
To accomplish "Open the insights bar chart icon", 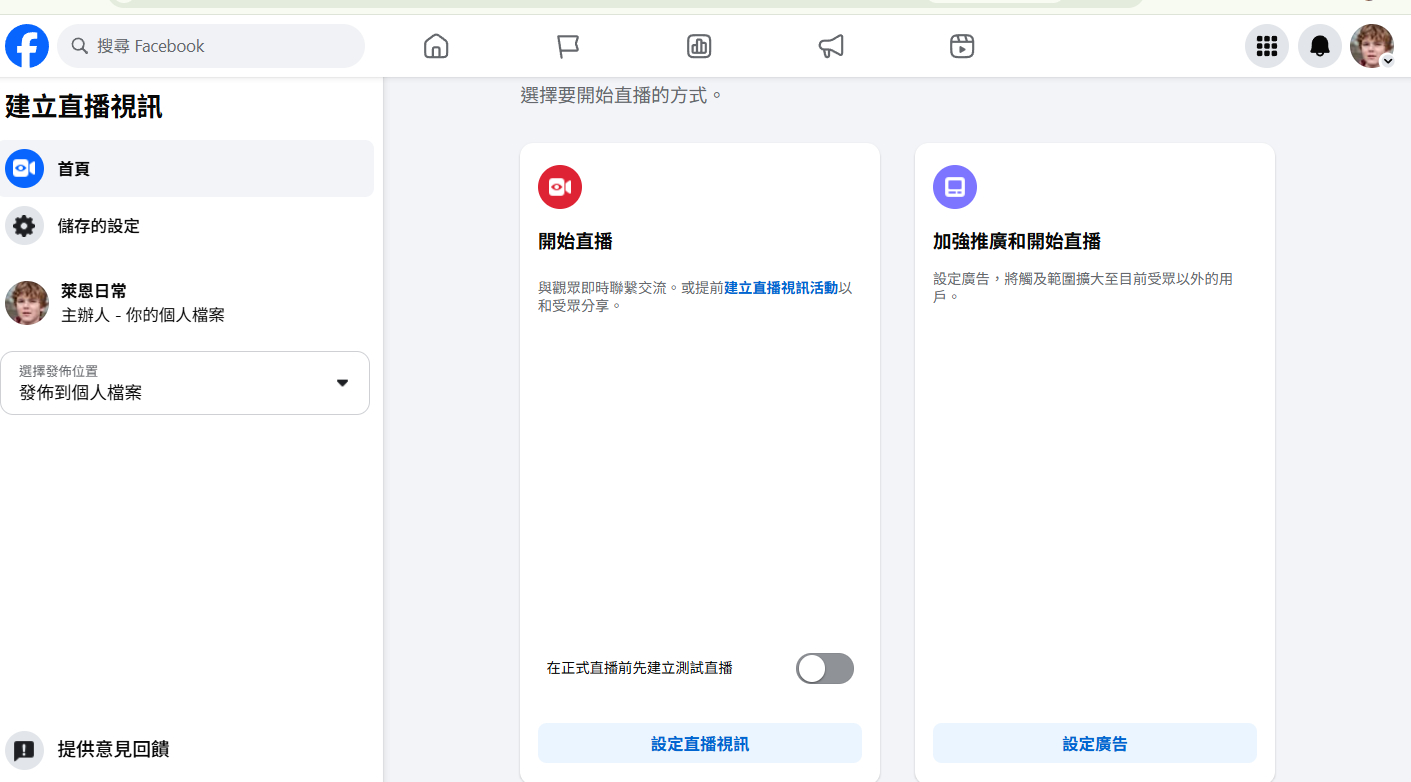I will [x=699, y=46].
